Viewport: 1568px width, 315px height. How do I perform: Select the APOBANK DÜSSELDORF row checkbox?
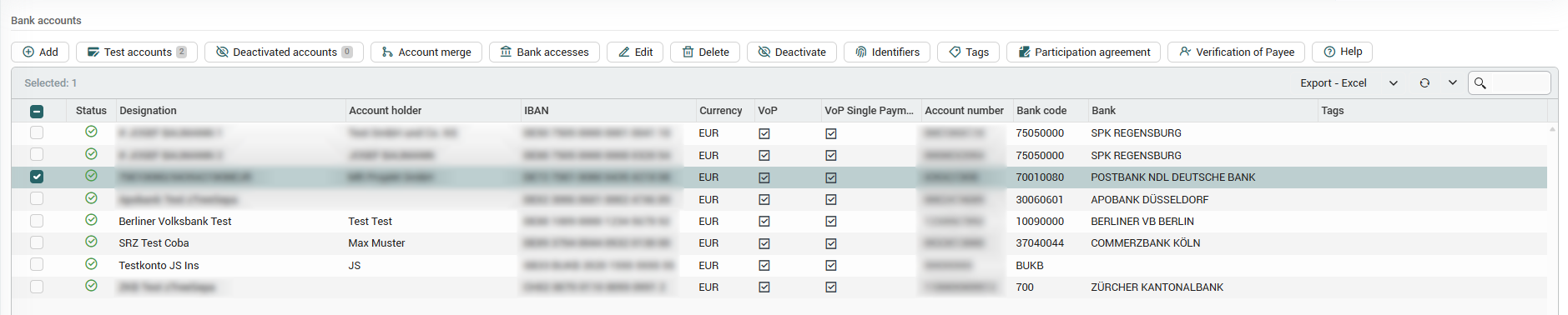tap(37, 198)
